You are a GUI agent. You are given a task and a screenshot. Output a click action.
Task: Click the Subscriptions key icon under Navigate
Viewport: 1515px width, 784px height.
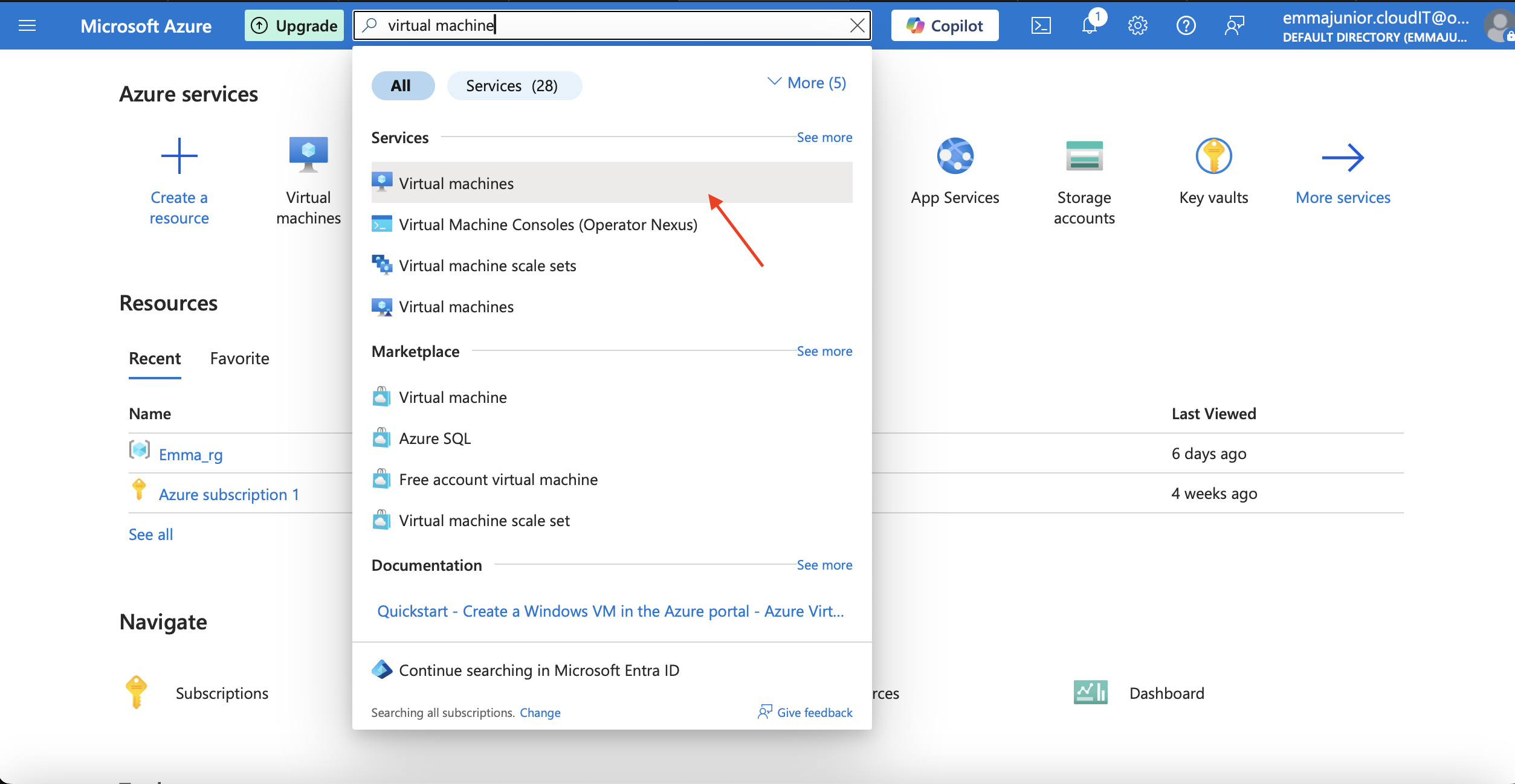(137, 692)
